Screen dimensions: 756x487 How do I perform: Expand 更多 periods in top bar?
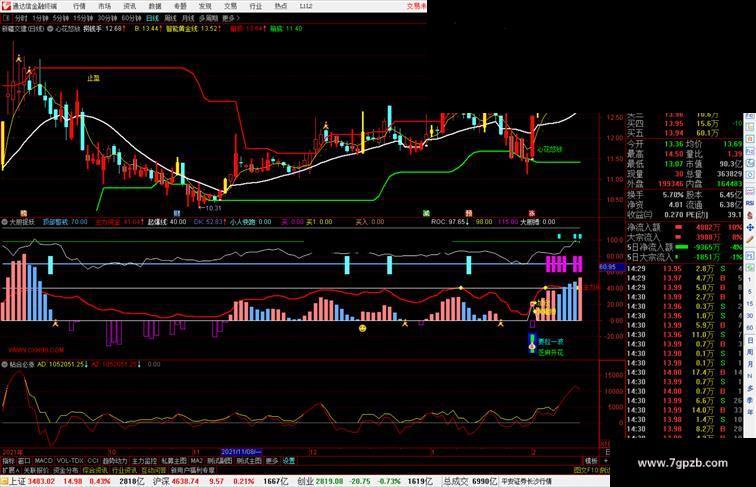coord(230,18)
